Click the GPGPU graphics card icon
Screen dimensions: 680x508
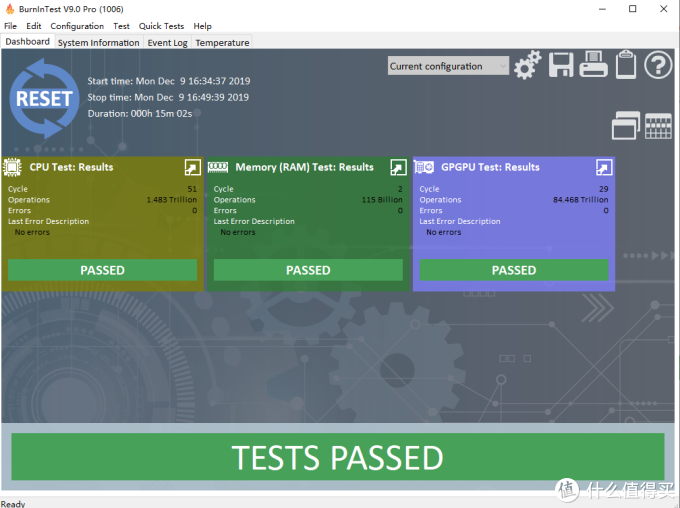click(424, 167)
